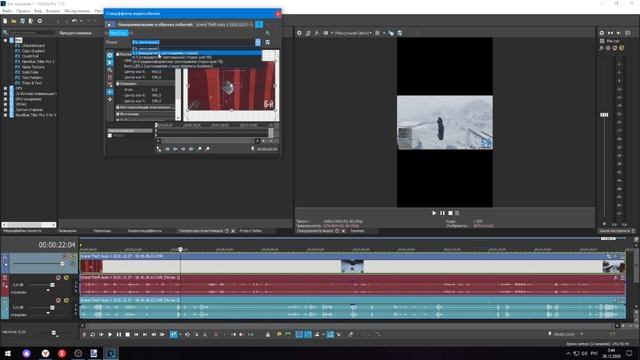Select the Color Gradient generator

[x=33, y=51]
